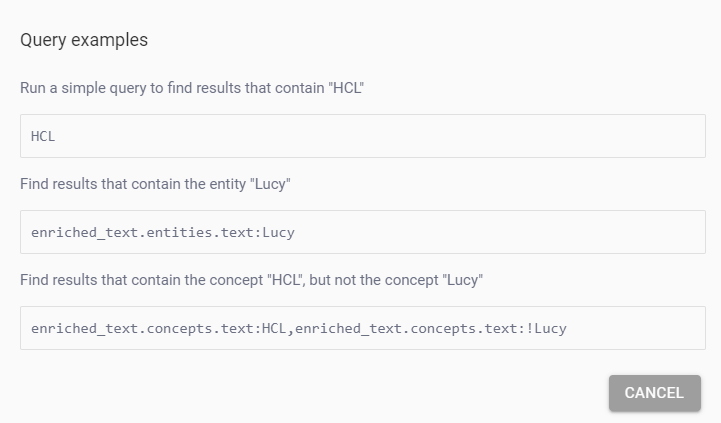Click "!Lucy" at the end of the concepts query
The height and width of the screenshot is (423, 721).
pyautogui.click(x=547, y=328)
